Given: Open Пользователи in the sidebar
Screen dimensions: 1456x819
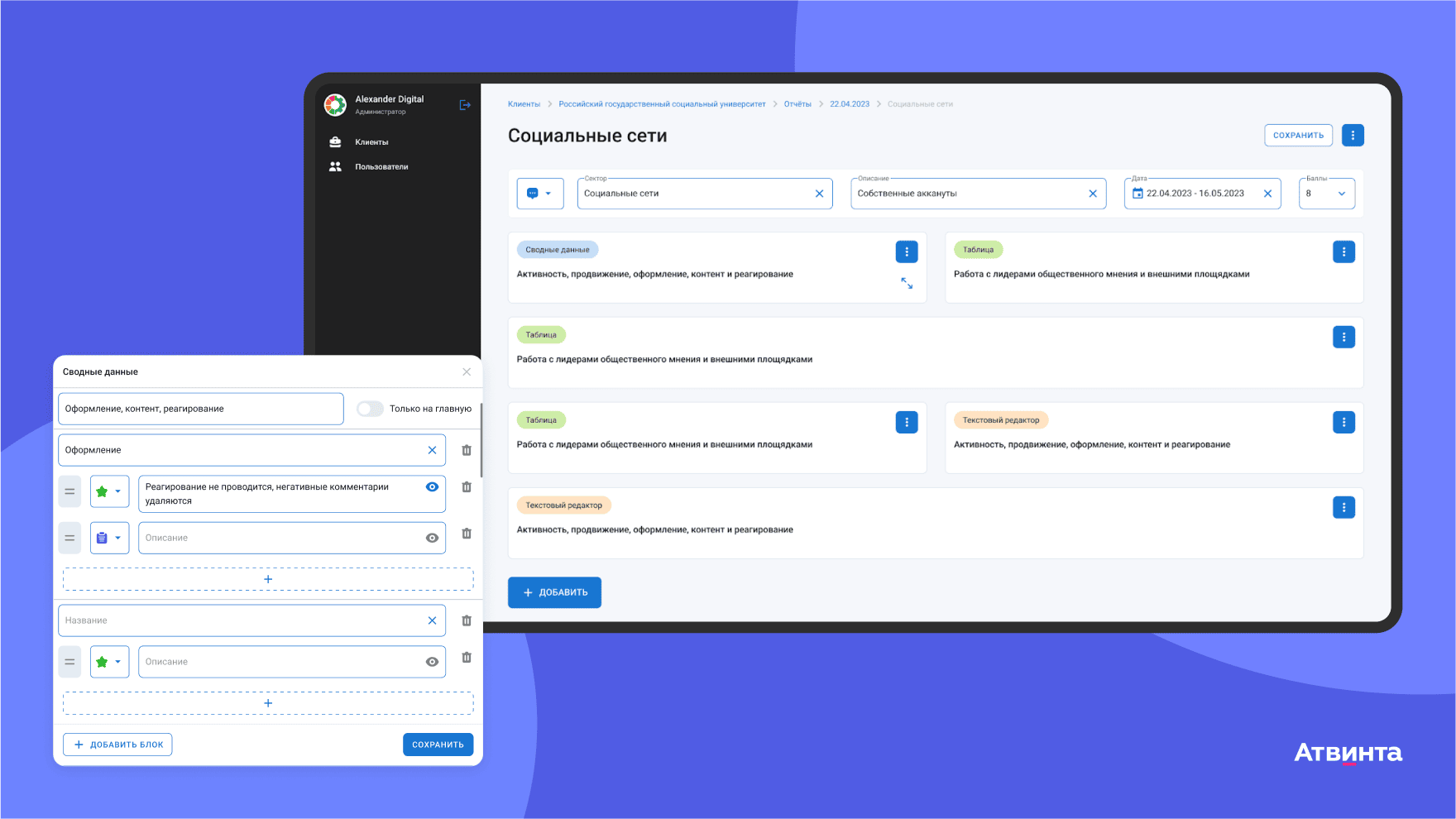Looking at the screenshot, I should click(381, 167).
